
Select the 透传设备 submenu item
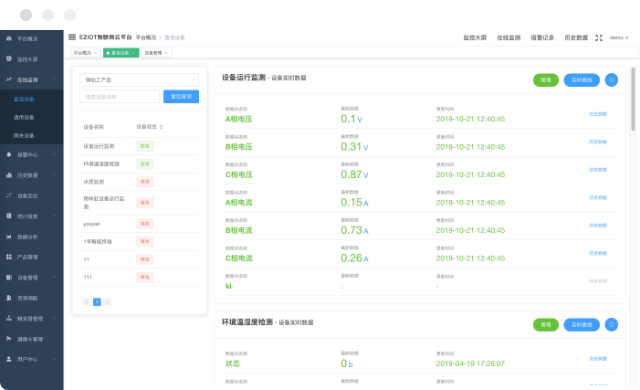(24, 117)
